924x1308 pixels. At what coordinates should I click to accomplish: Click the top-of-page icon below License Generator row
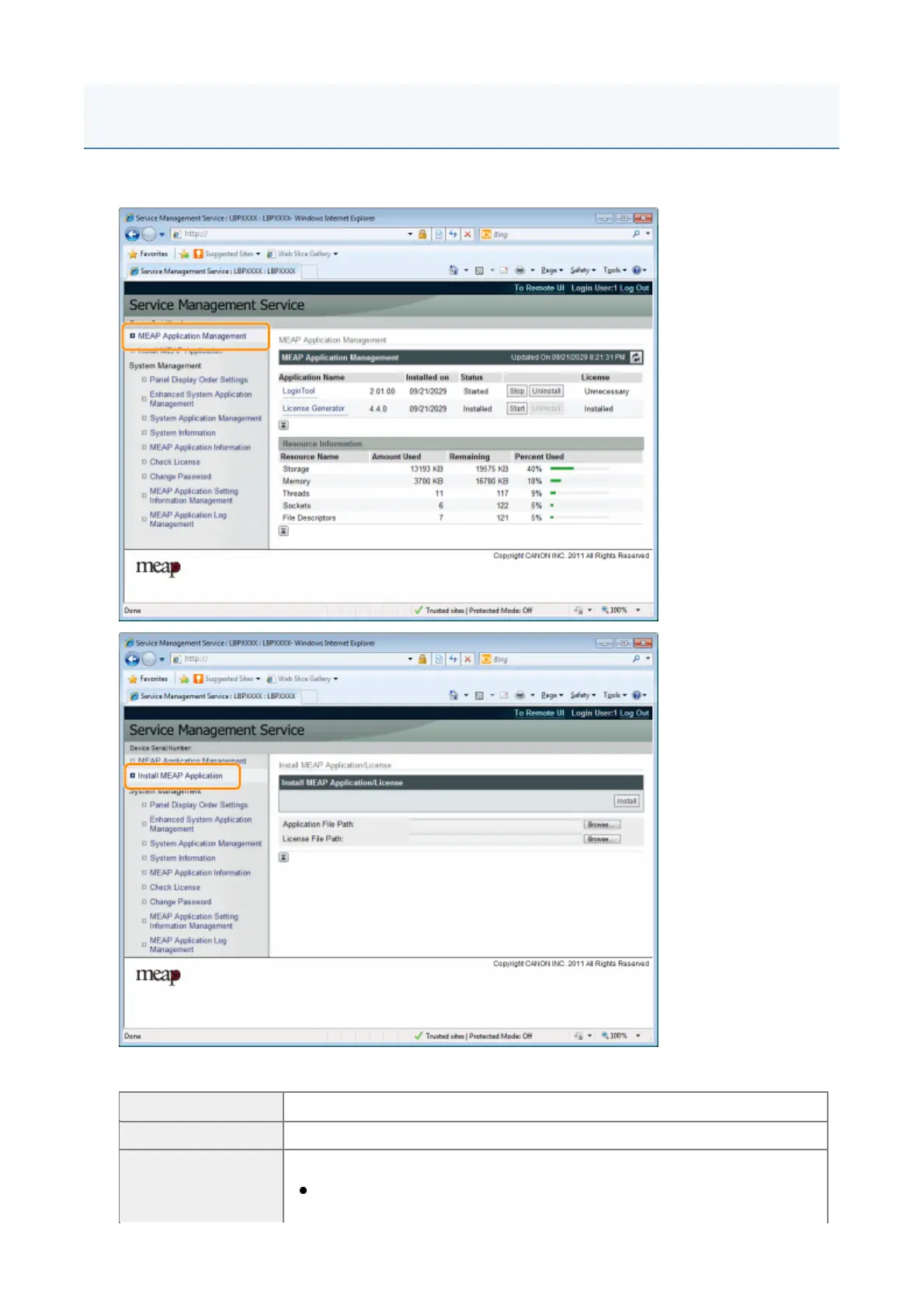pyautogui.click(x=283, y=425)
